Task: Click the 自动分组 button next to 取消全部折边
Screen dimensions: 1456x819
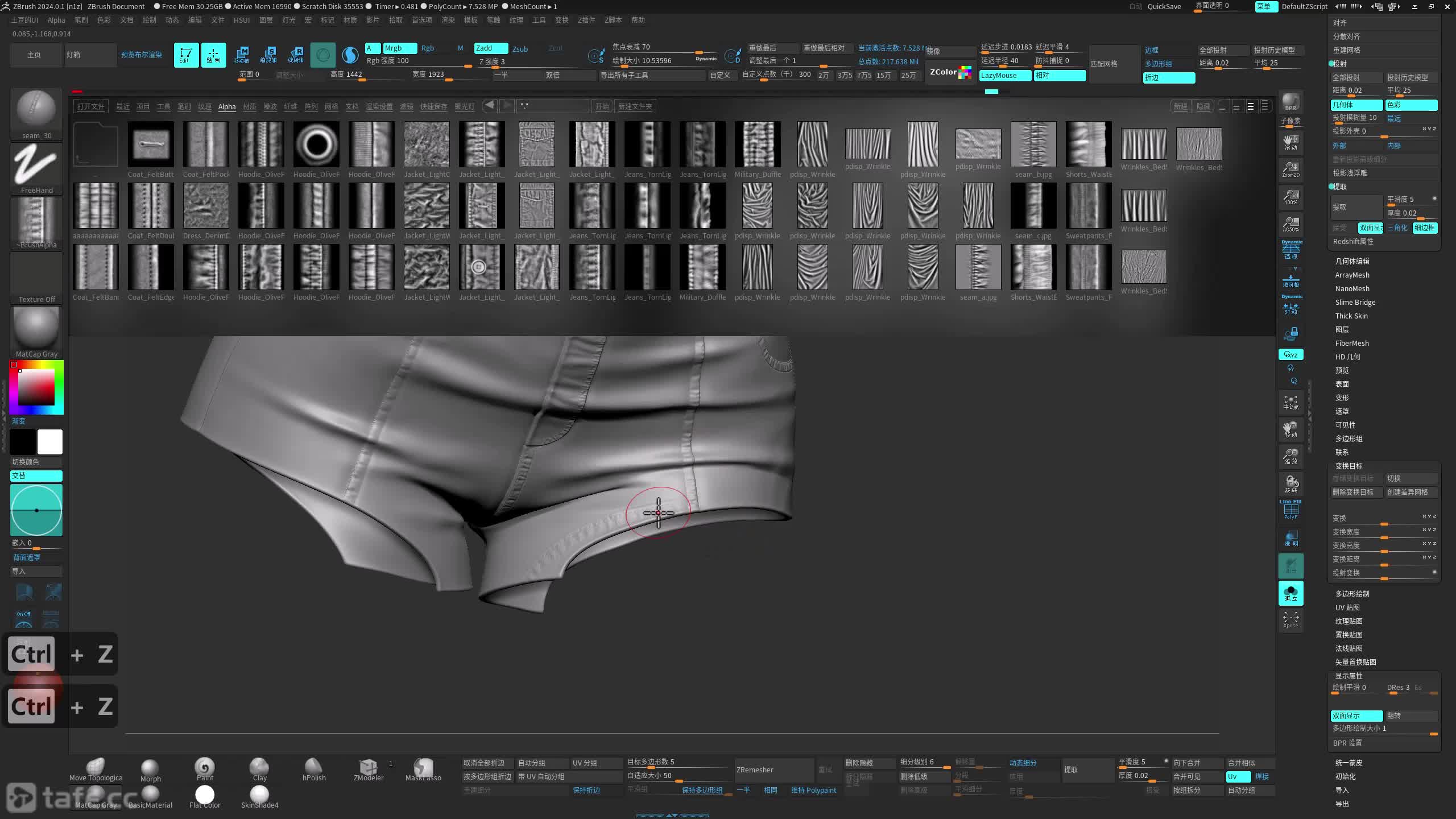Action: pos(542,763)
